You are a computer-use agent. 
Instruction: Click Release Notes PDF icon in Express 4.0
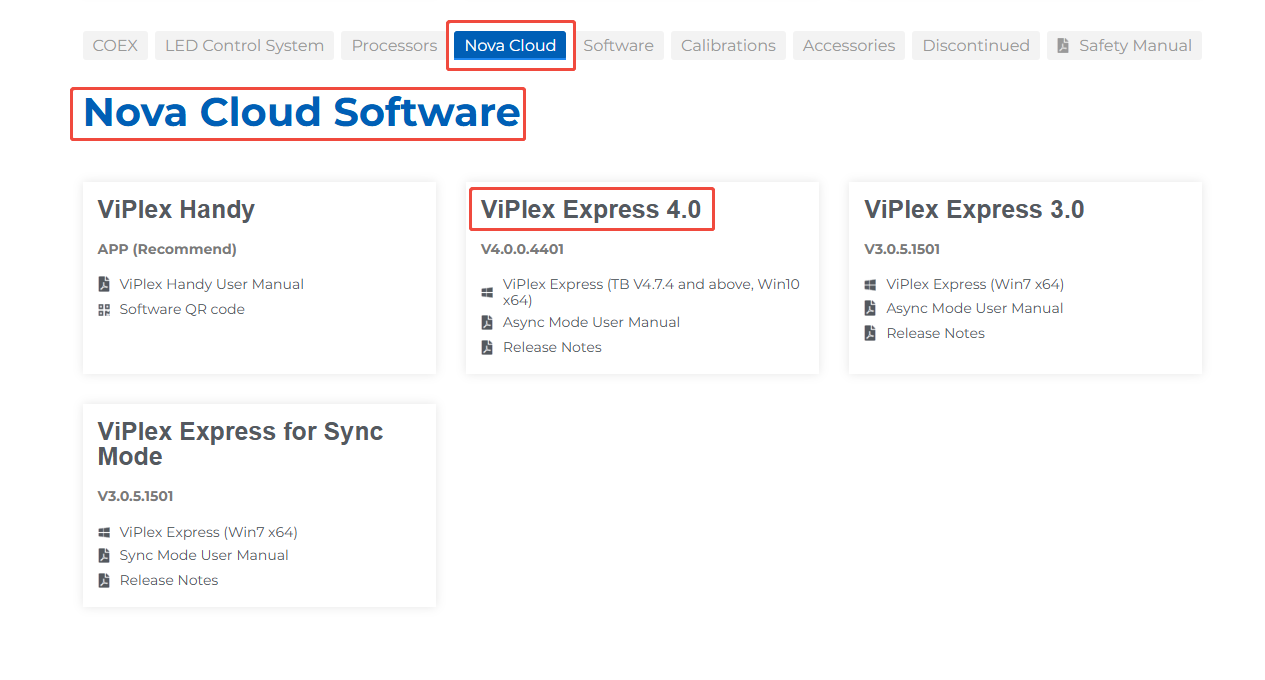(487, 347)
